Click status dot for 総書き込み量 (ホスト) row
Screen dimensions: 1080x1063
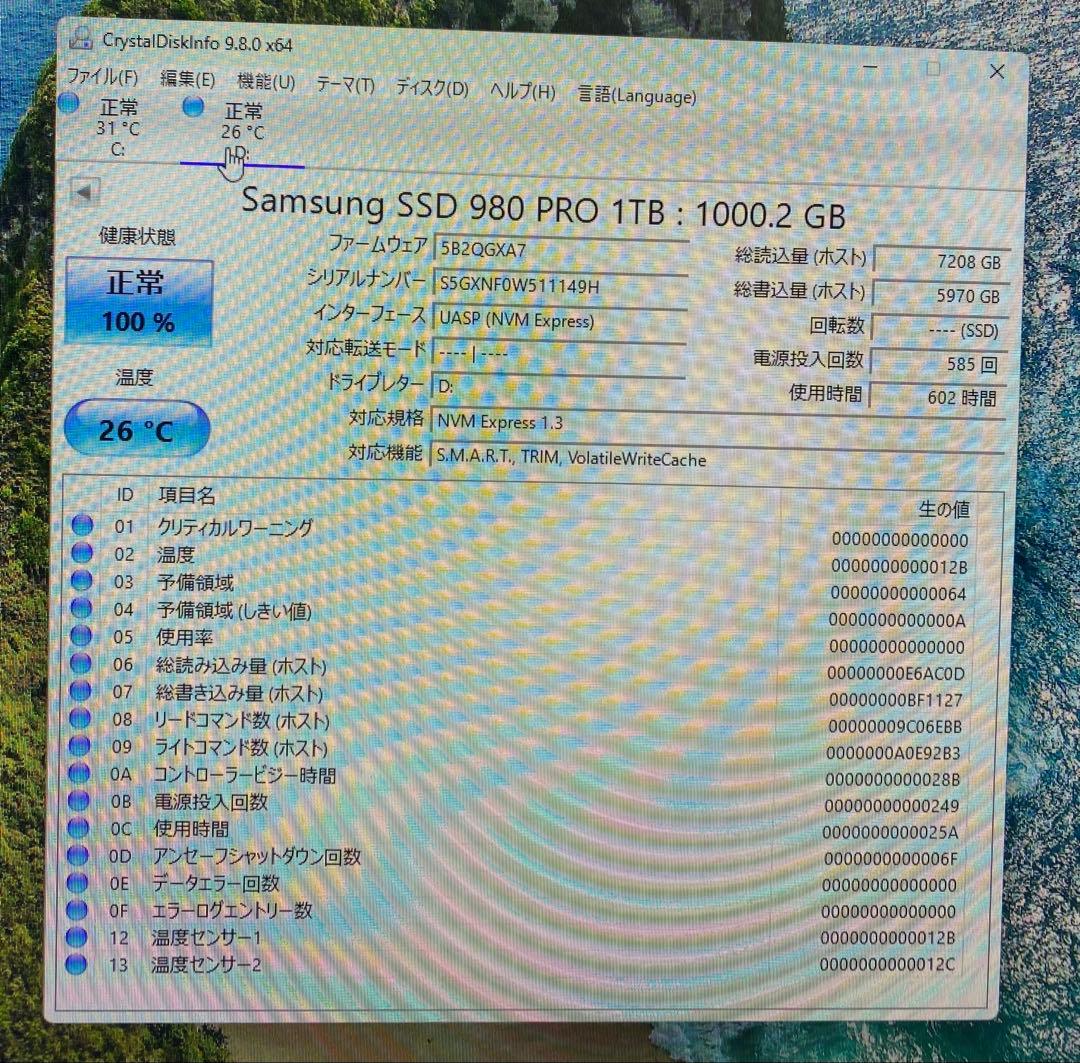click(80, 690)
